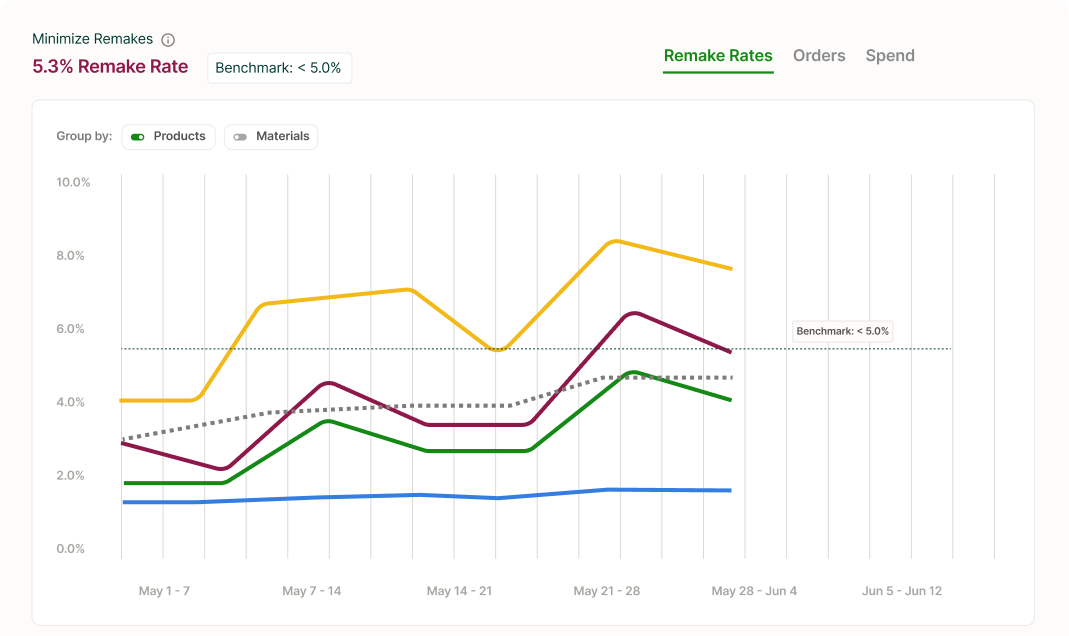The image size is (1069, 636).
Task: Click the info icon beside Minimize Remakes
Action: 168,40
